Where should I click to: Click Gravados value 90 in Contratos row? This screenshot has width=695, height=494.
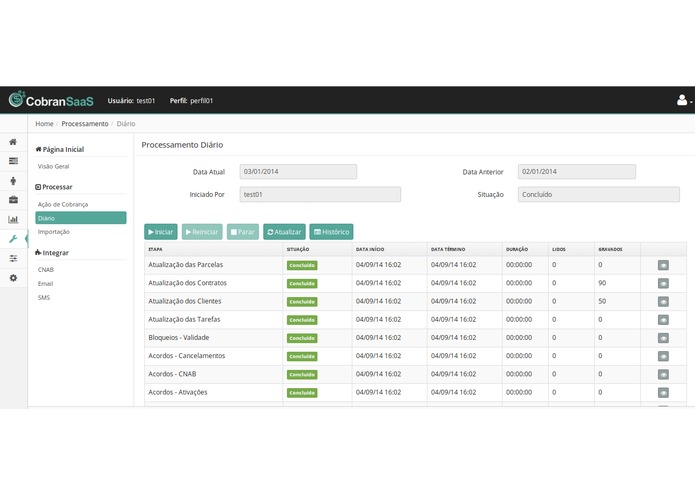[x=602, y=283]
